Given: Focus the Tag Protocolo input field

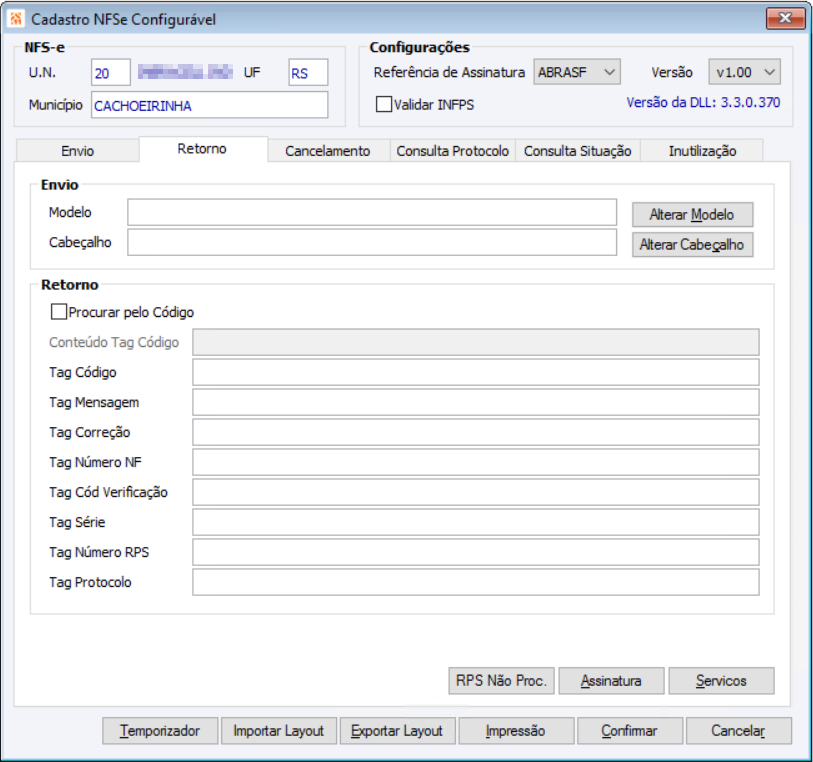Looking at the screenshot, I should pos(475,583).
